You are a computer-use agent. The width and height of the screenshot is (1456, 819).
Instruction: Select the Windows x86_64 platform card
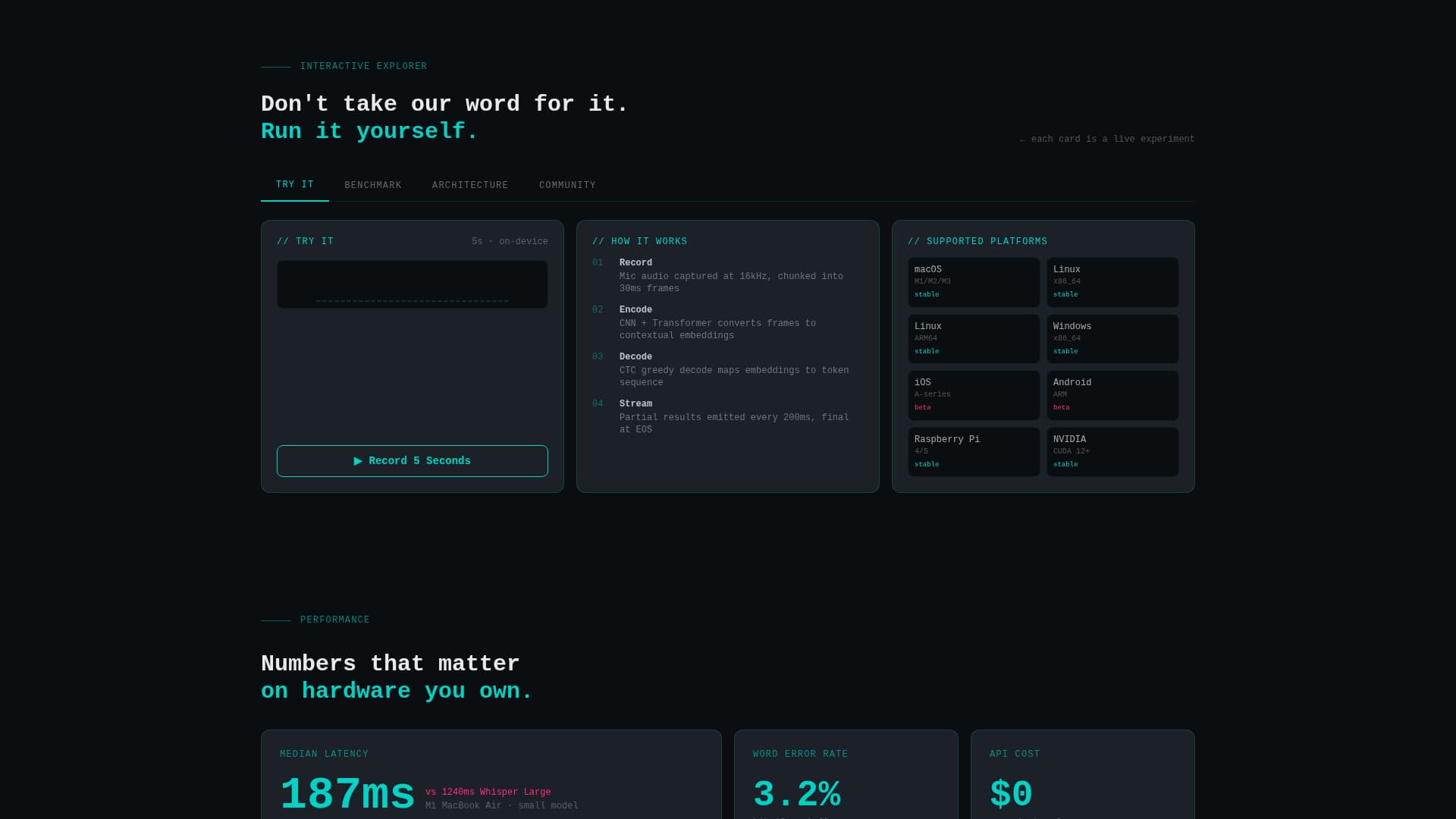[x=1112, y=339]
